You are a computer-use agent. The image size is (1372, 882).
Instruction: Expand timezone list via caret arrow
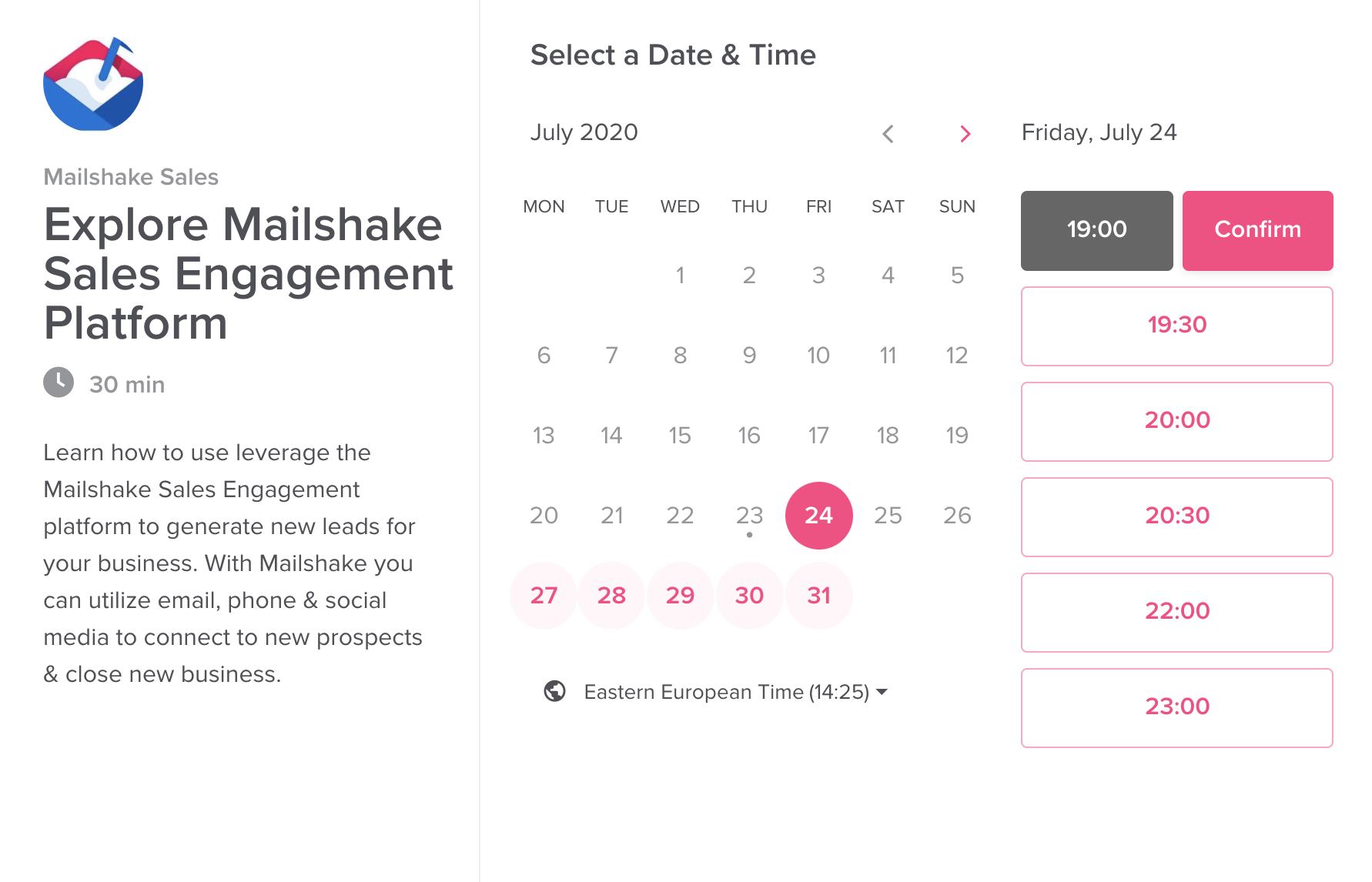882,692
